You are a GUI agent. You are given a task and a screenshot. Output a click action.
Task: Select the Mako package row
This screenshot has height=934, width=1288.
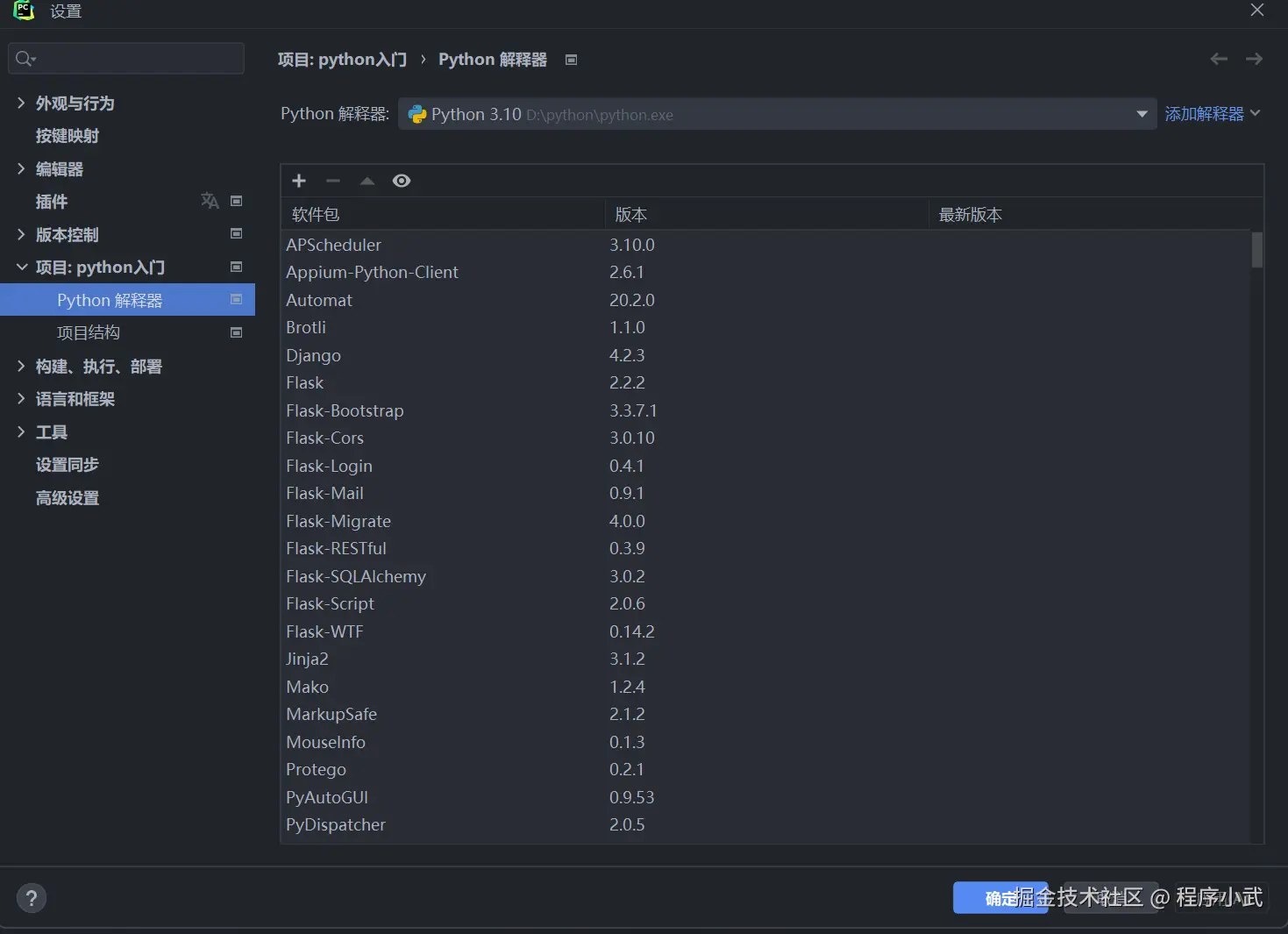coord(765,687)
